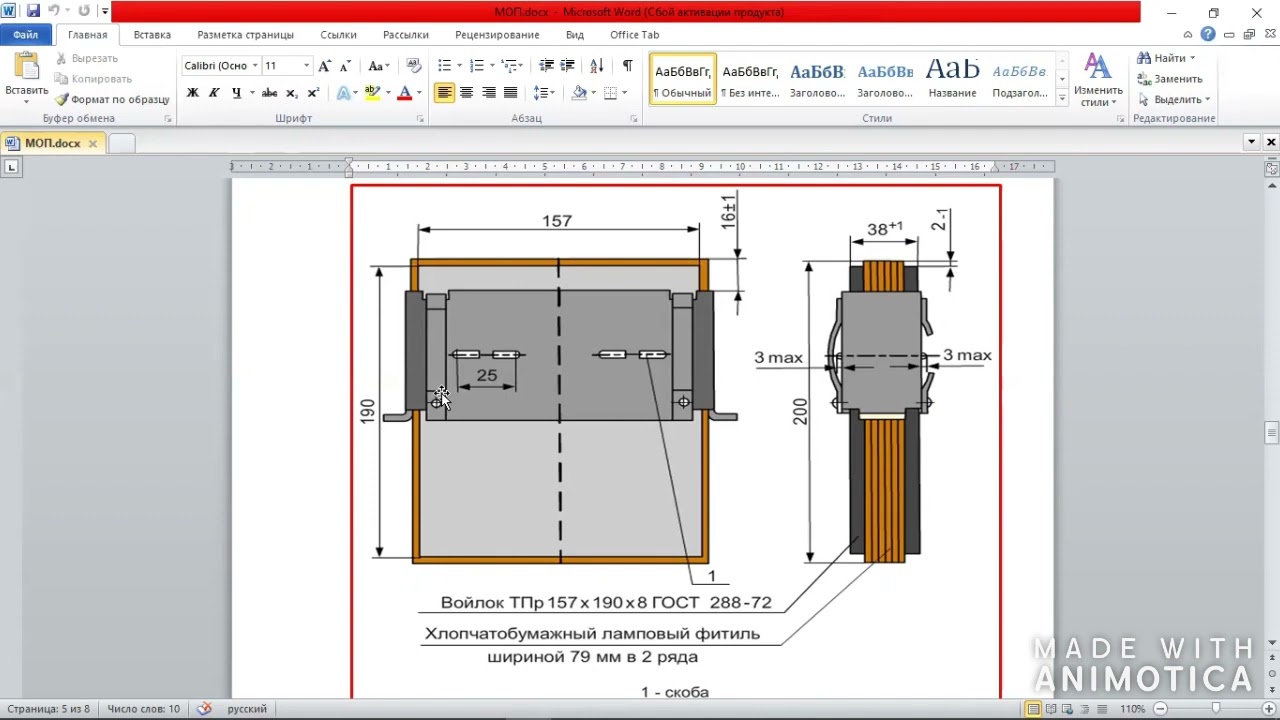Open the Рецензирование (Review) tab

coord(497,34)
